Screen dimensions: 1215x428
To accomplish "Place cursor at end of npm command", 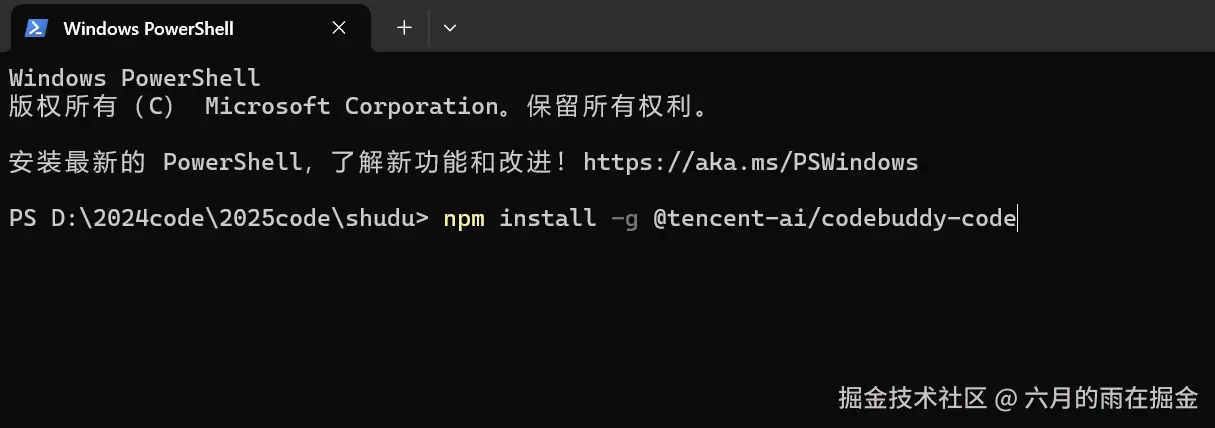I will (1017, 217).
